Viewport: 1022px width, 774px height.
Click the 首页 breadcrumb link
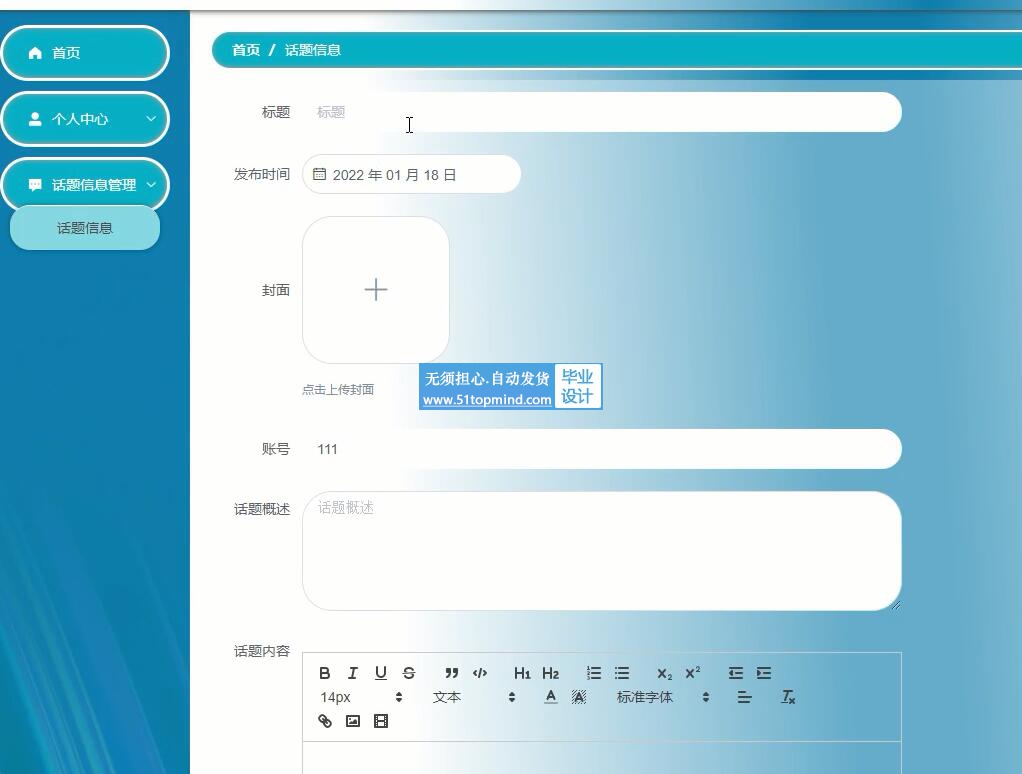click(246, 50)
